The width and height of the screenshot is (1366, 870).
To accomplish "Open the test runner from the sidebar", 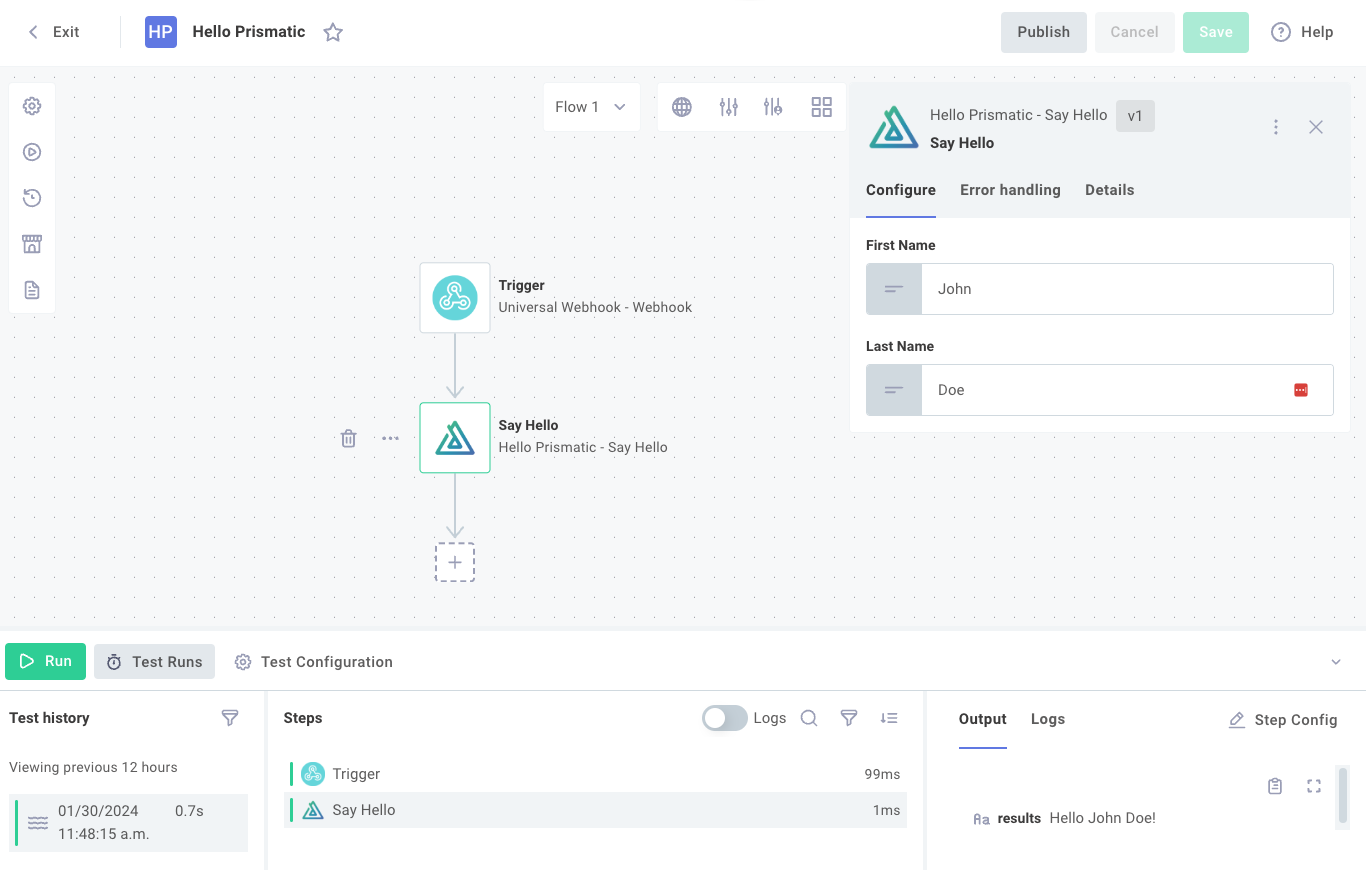I will (x=32, y=152).
